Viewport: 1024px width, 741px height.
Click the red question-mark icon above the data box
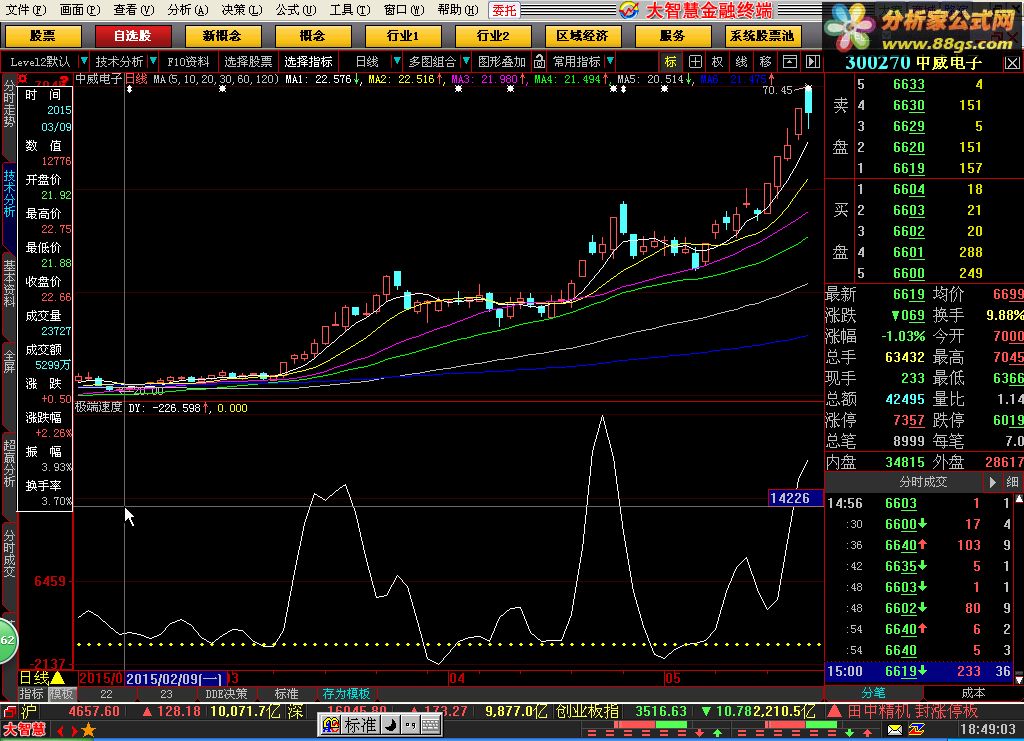(64, 82)
